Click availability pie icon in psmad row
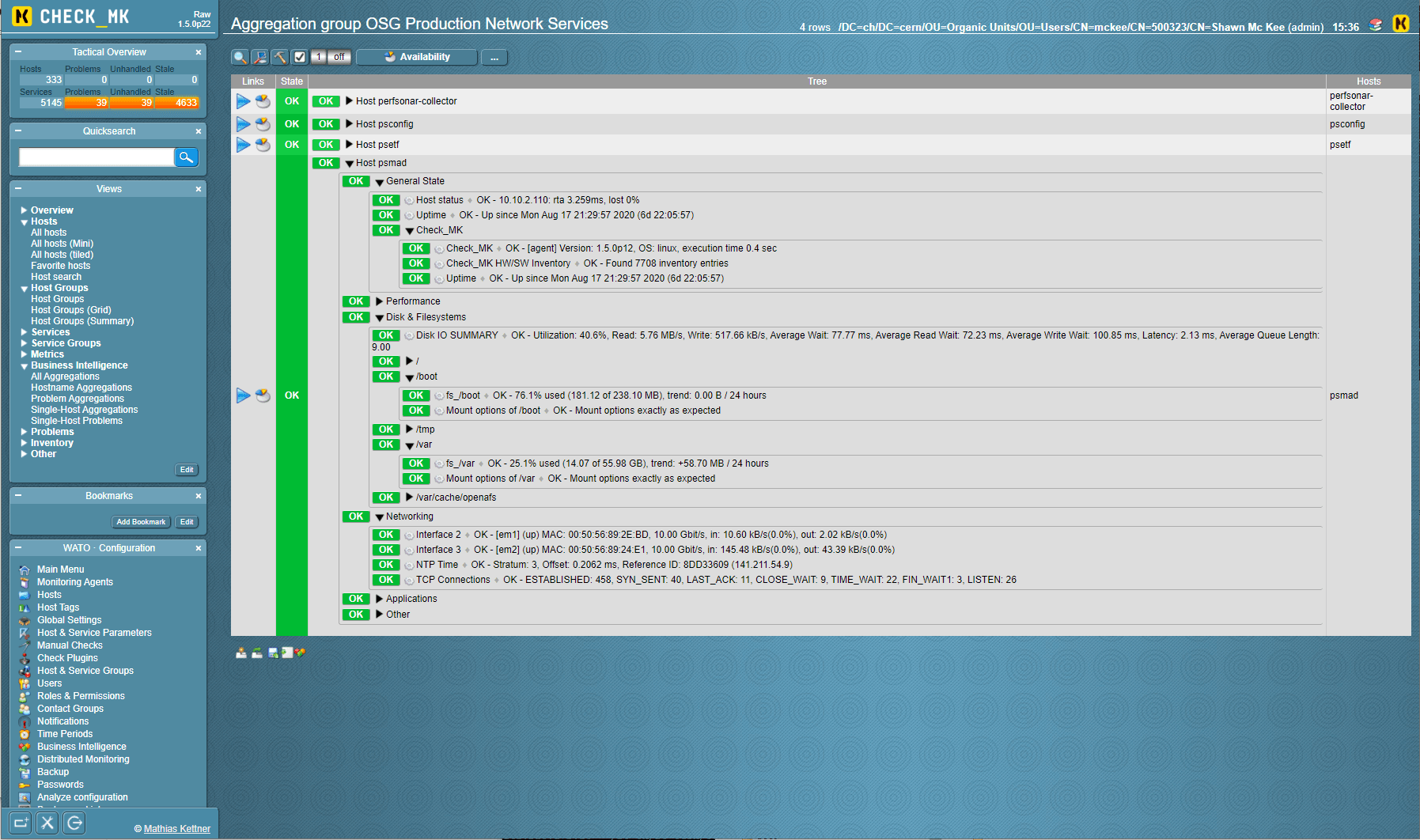Screen dimensions: 1420x840 tap(263, 395)
